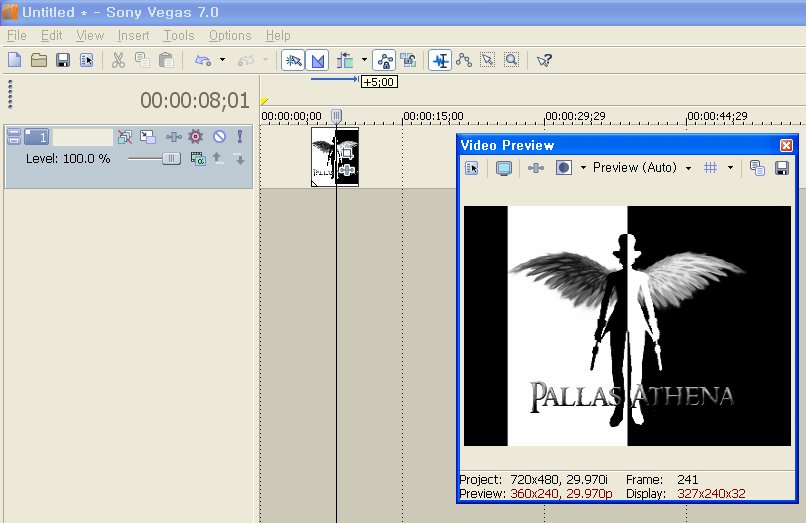Toggle Bypass Motion Blur on track 1
The width and height of the screenshot is (806, 523).
(124, 137)
